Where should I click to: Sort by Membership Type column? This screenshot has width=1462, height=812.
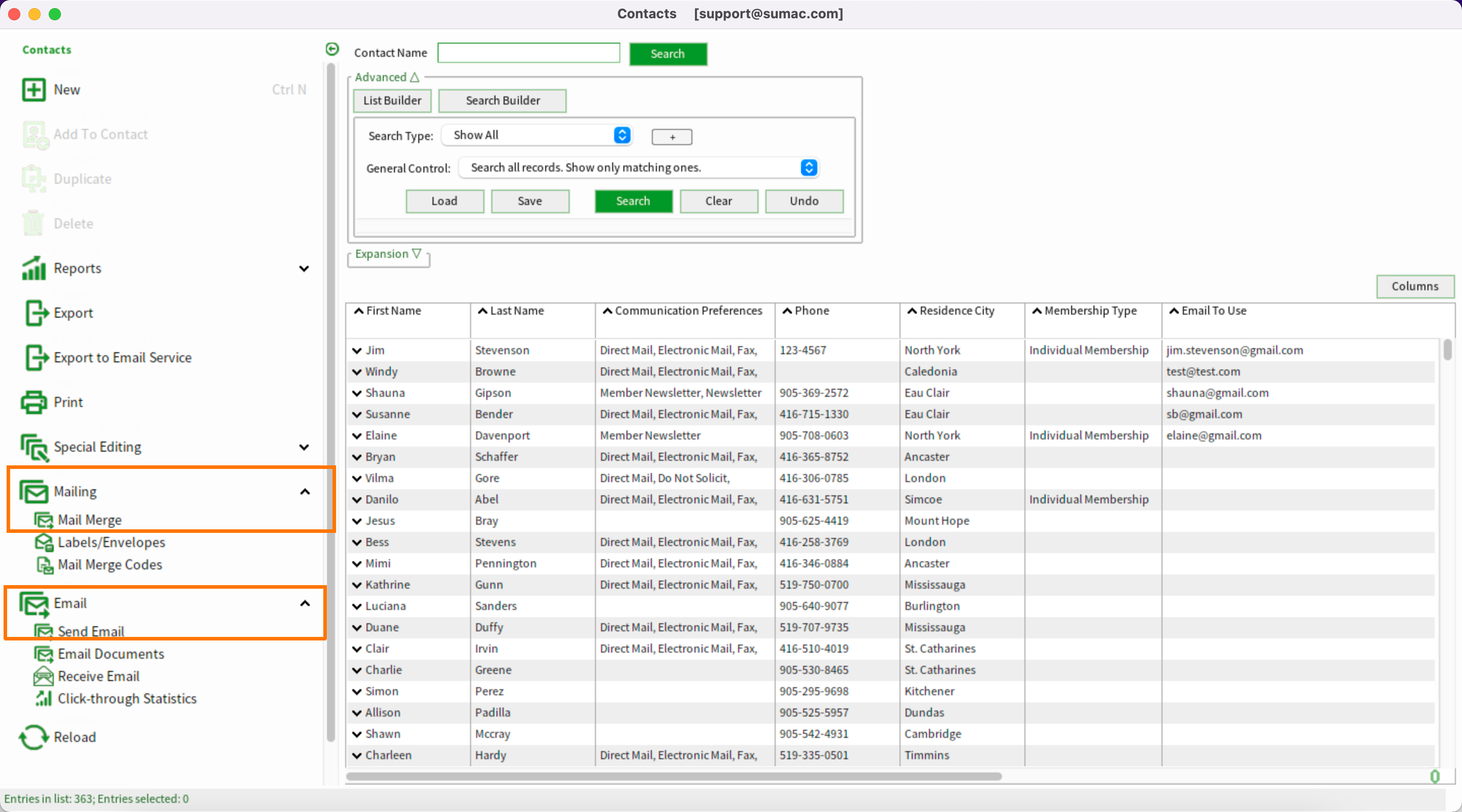[x=1085, y=311]
